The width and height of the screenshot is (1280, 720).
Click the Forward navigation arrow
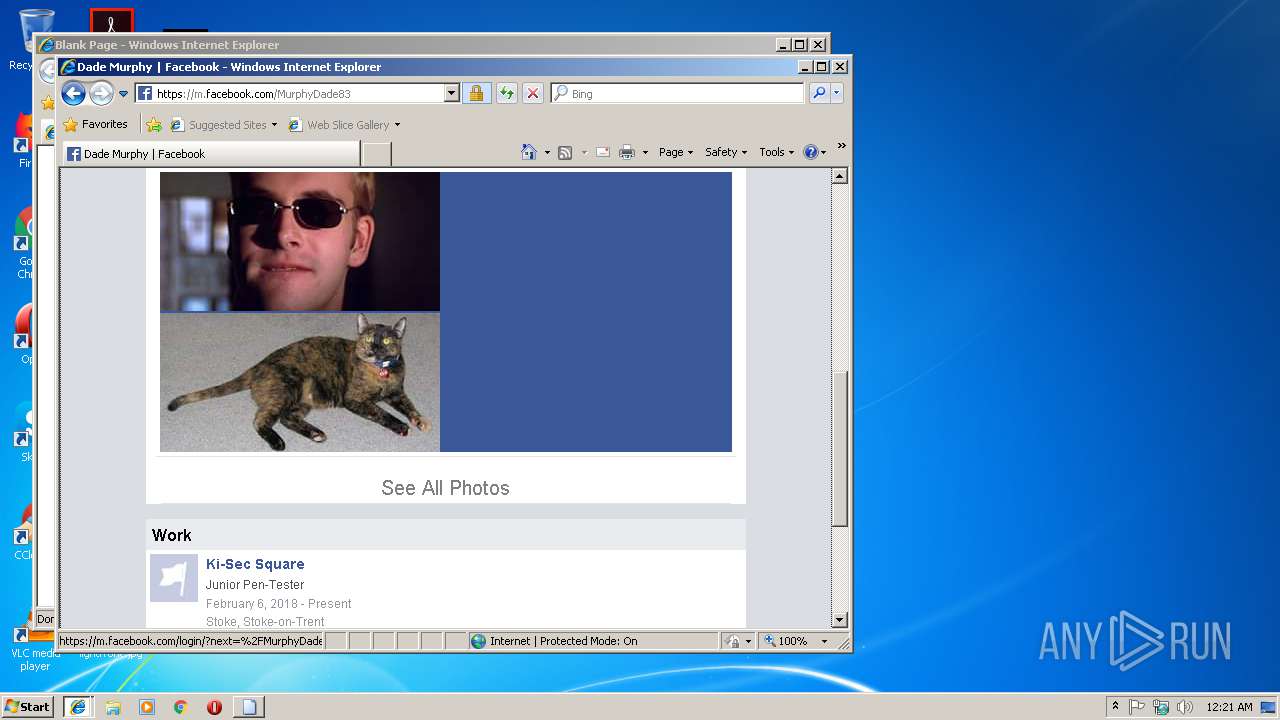[x=101, y=93]
